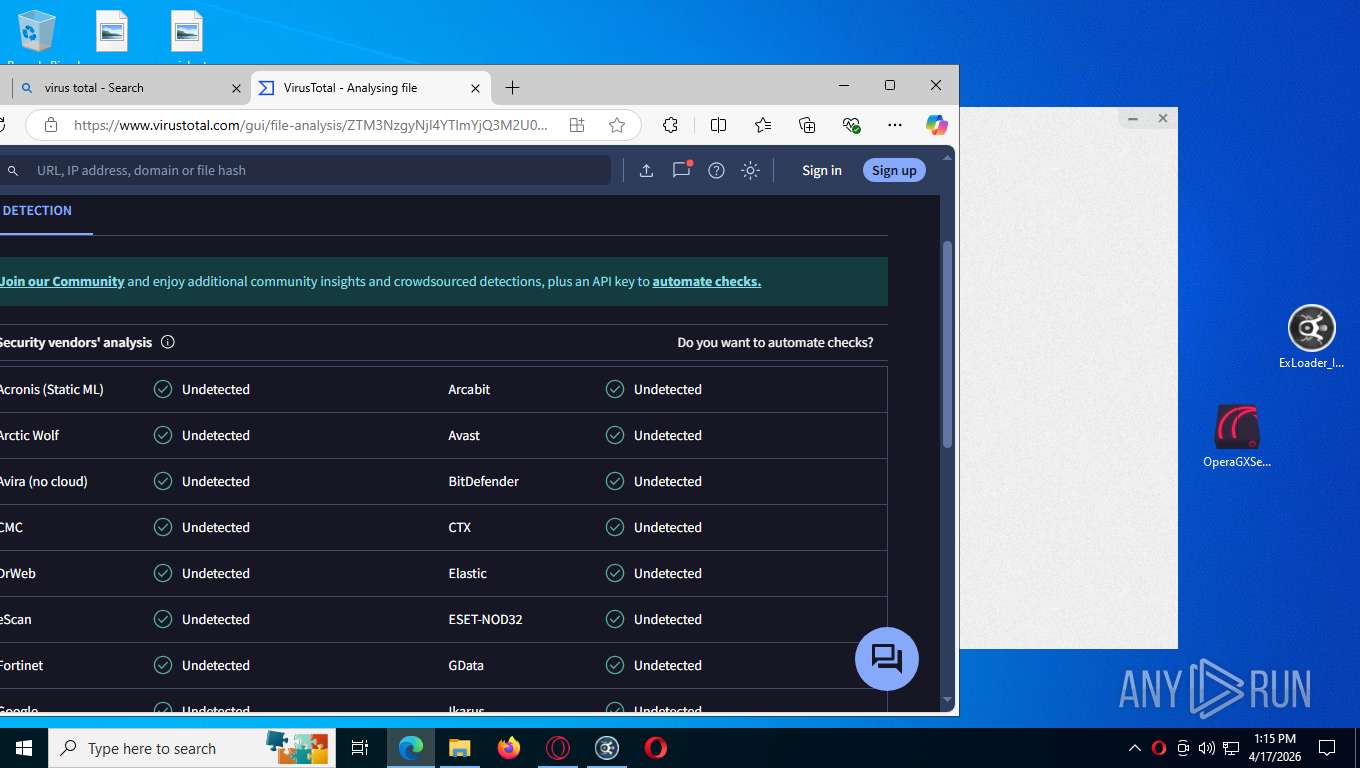Open Microsoft Edge taskbar icon
The image size is (1360, 768).
[x=410, y=748]
